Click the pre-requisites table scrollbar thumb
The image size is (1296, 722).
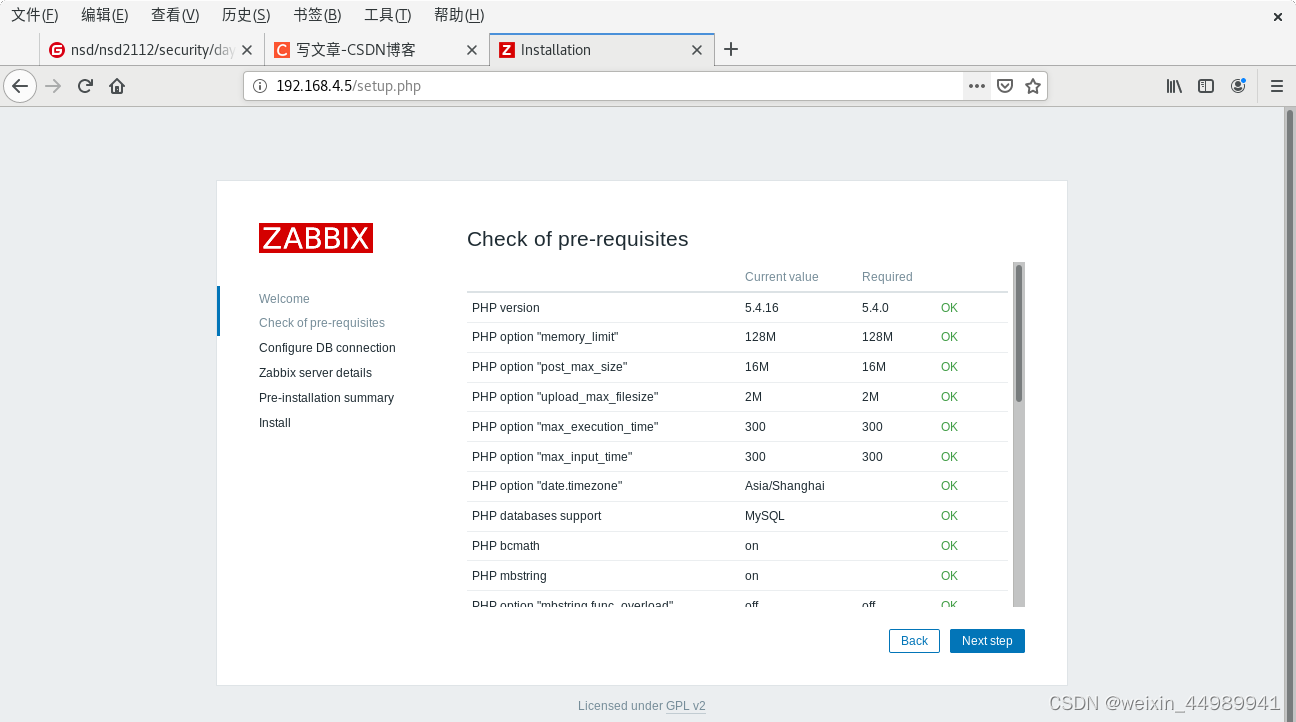tap(1019, 333)
